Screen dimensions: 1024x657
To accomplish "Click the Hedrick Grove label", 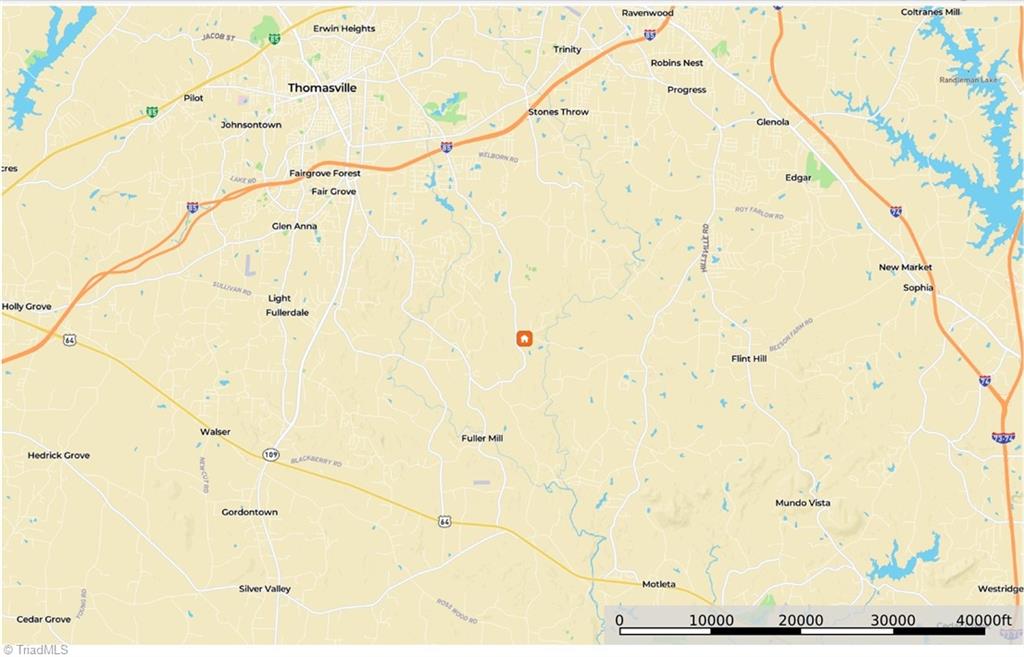I will point(59,455).
